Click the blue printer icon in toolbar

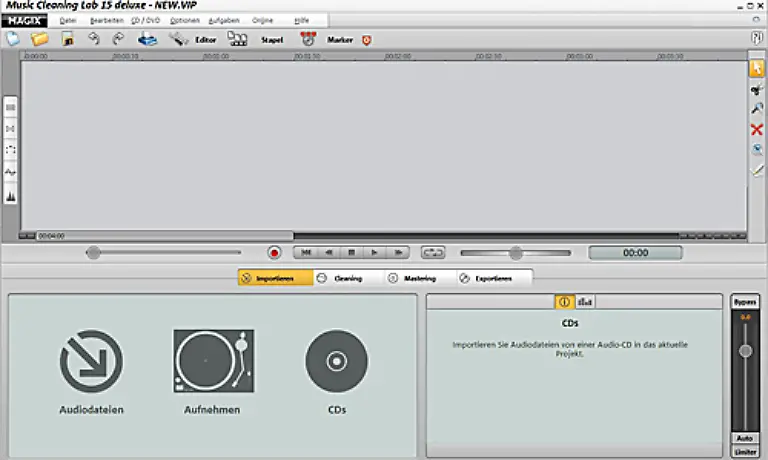click(x=147, y=39)
